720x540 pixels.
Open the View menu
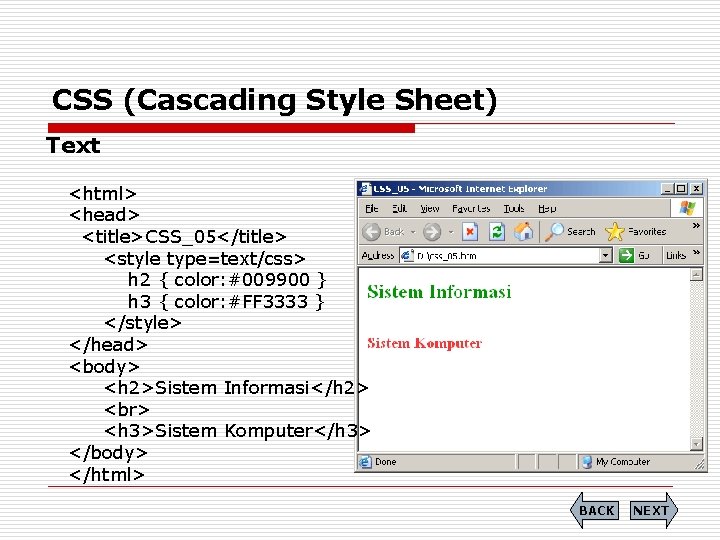click(x=430, y=208)
